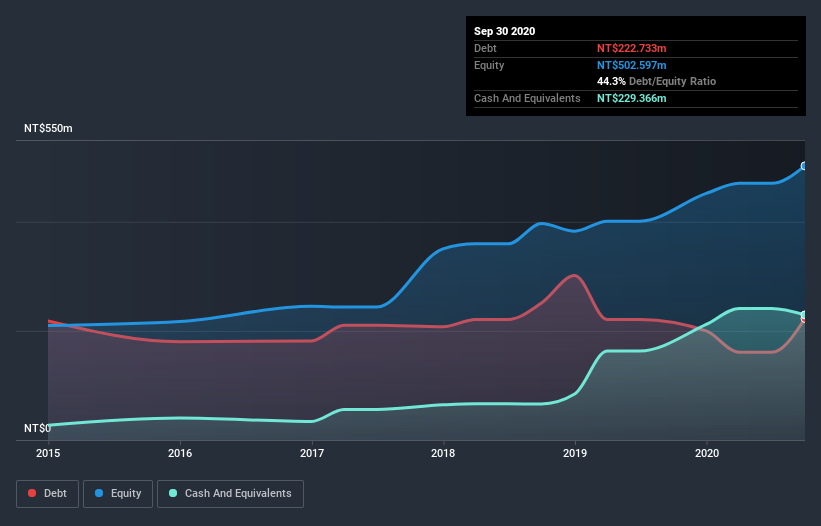821x526 pixels.
Task: Click the debt peak near 2019
Action: [x=575, y=275]
